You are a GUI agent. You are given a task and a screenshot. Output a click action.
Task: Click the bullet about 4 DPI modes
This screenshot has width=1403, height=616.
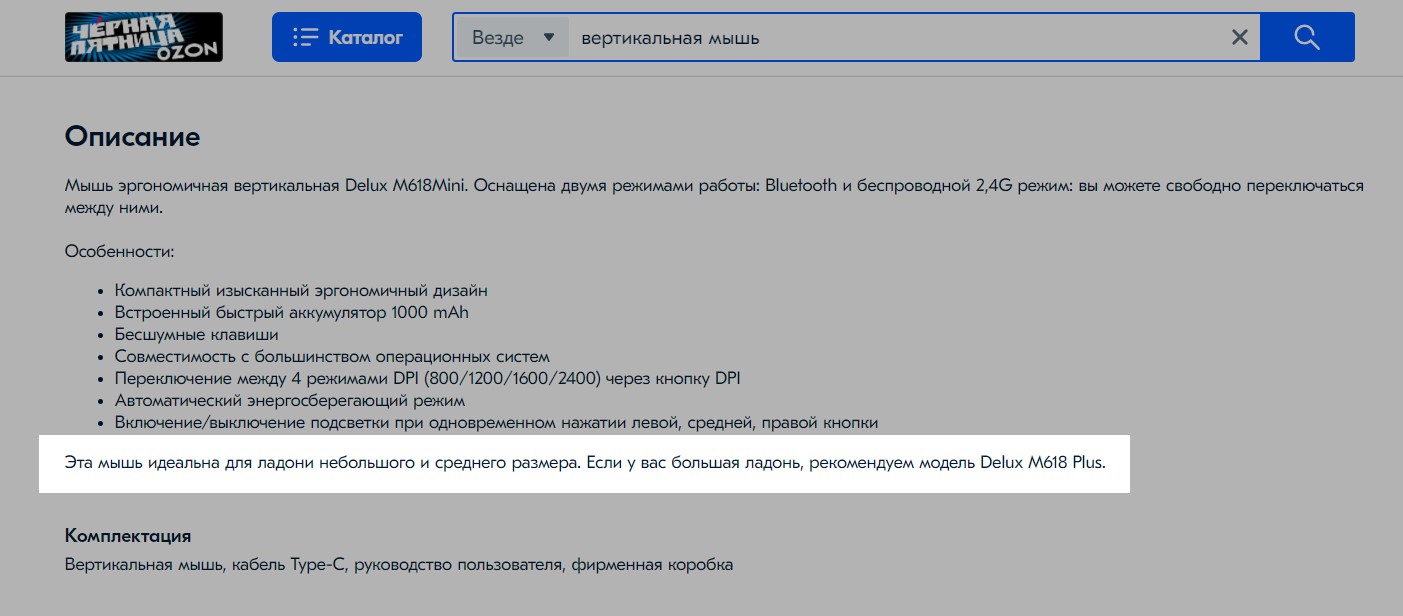(427, 378)
